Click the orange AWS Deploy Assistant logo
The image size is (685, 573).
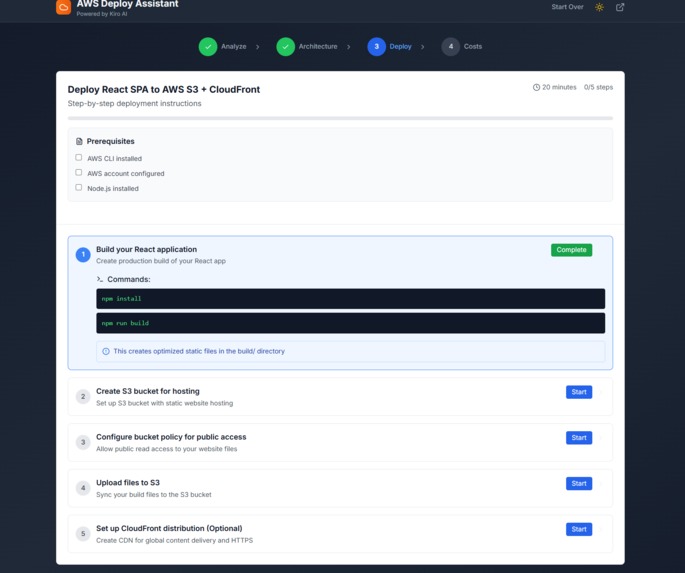(x=63, y=7)
